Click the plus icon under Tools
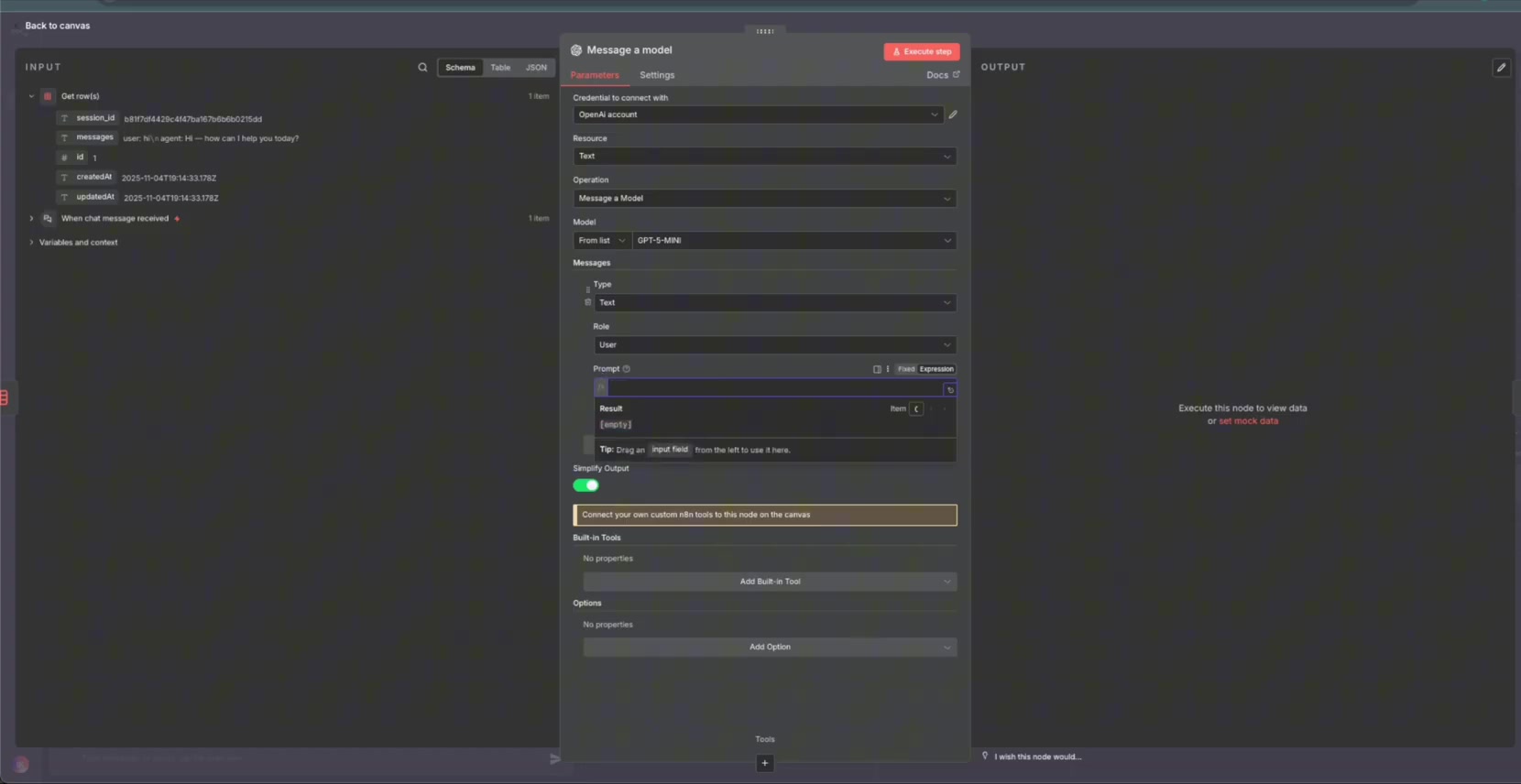 765,763
